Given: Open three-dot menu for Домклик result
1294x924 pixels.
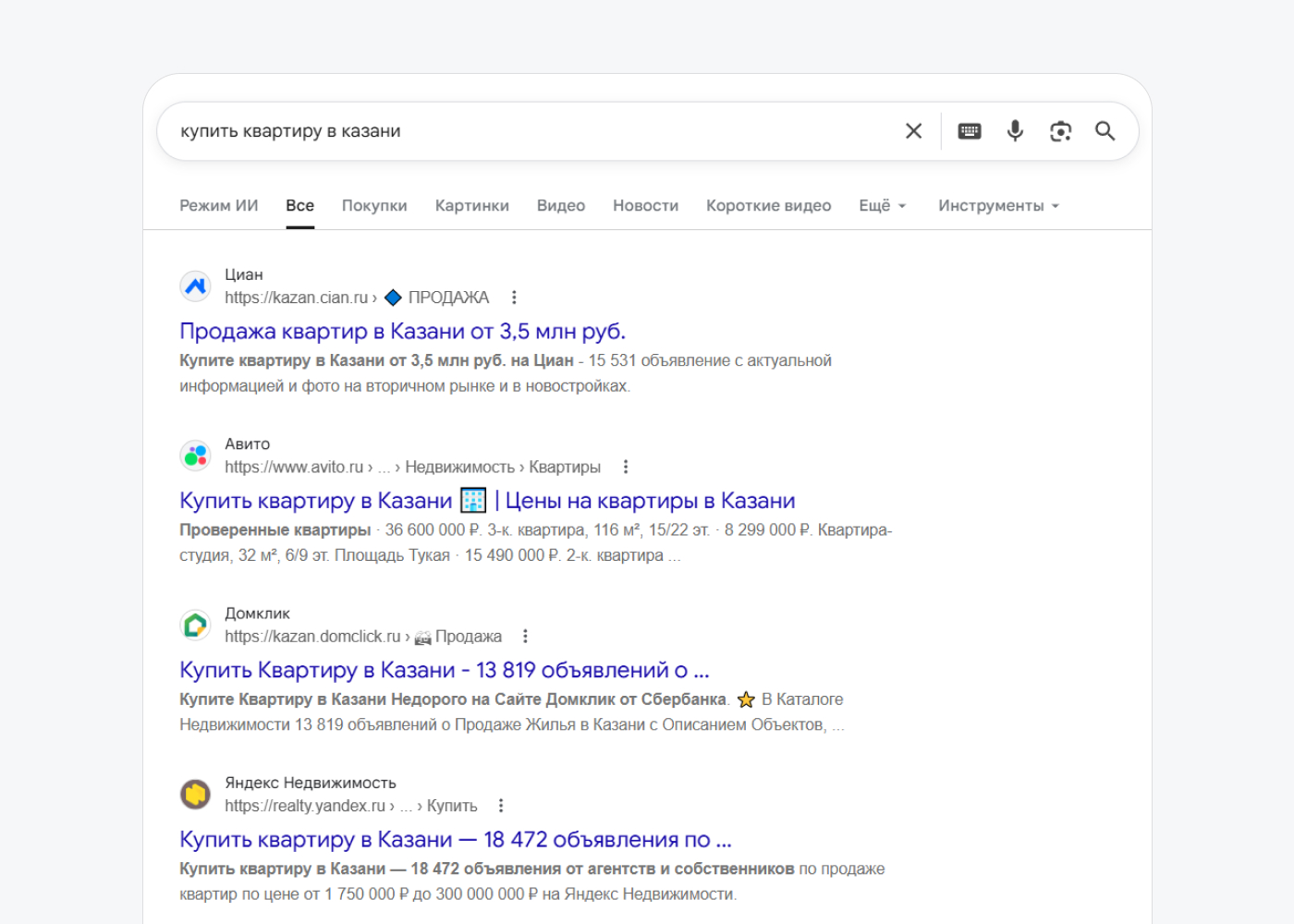Looking at the screenshot, I should (x=525, y=637).
